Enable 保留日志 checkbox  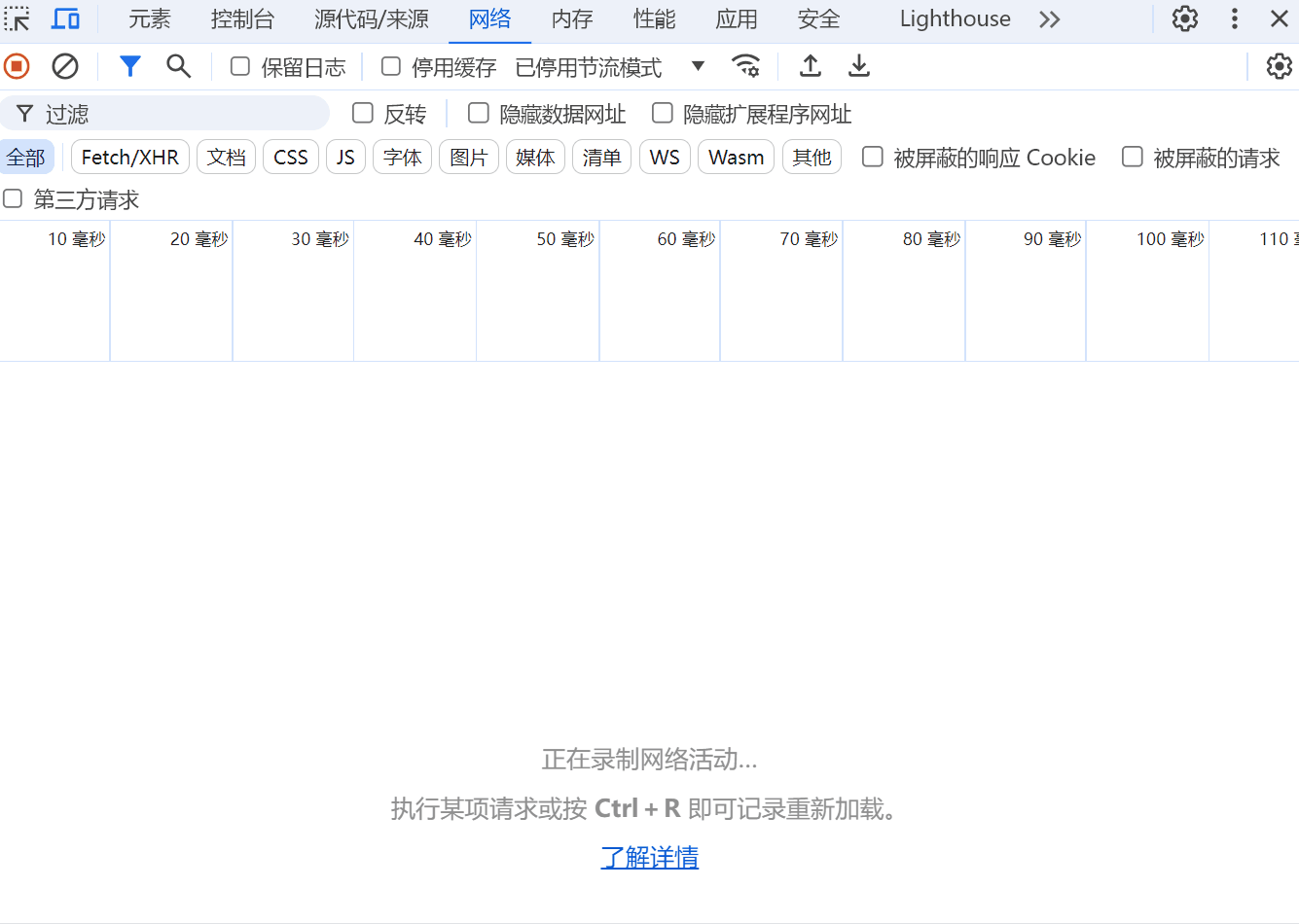coord(240,66)
